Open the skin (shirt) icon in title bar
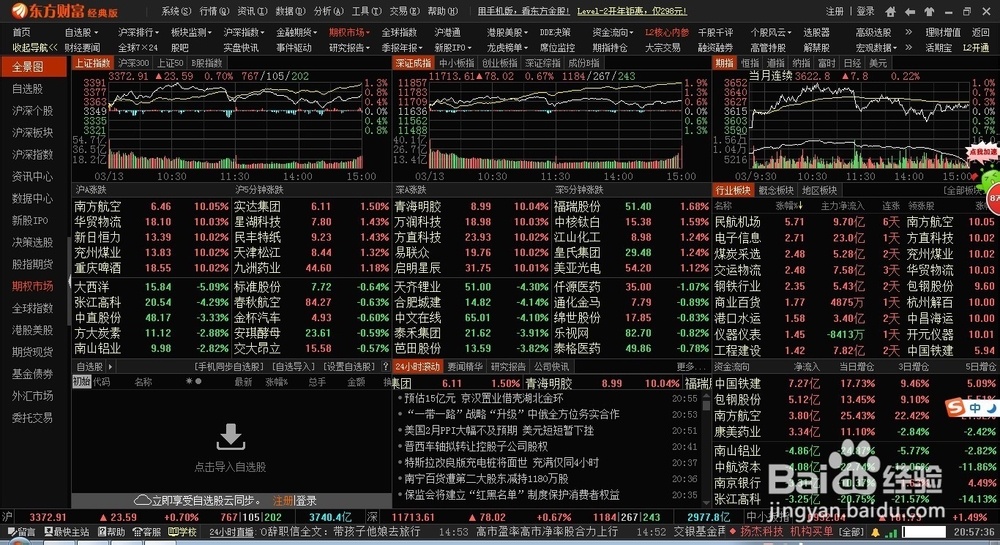This screenshot has height=545, width=1000. (x=929, y=11)
